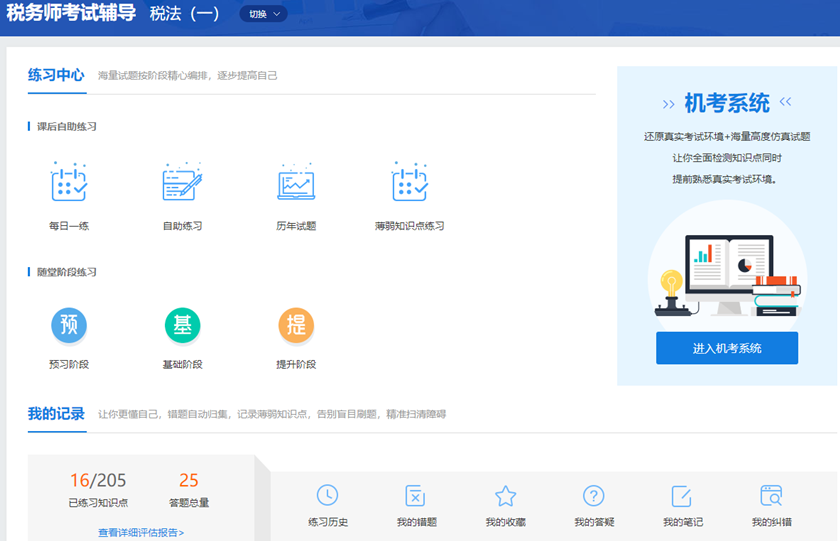The width and height of the screenshot is (840, 541).
Task: Select the 预习阶段 blue circle icon
Action: click(69, 325)
